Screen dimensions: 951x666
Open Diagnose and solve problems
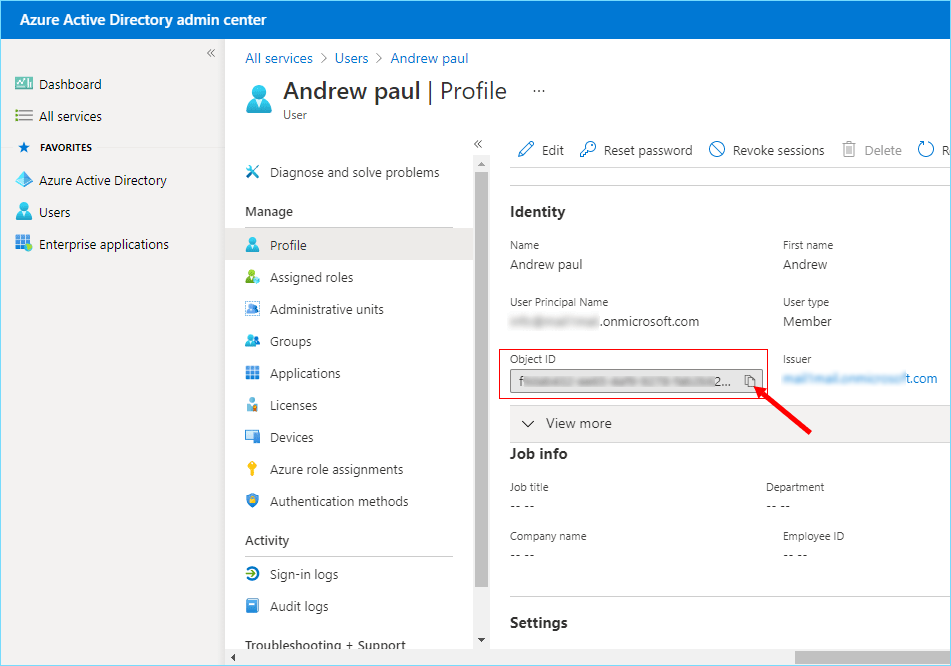coord(354,172)
